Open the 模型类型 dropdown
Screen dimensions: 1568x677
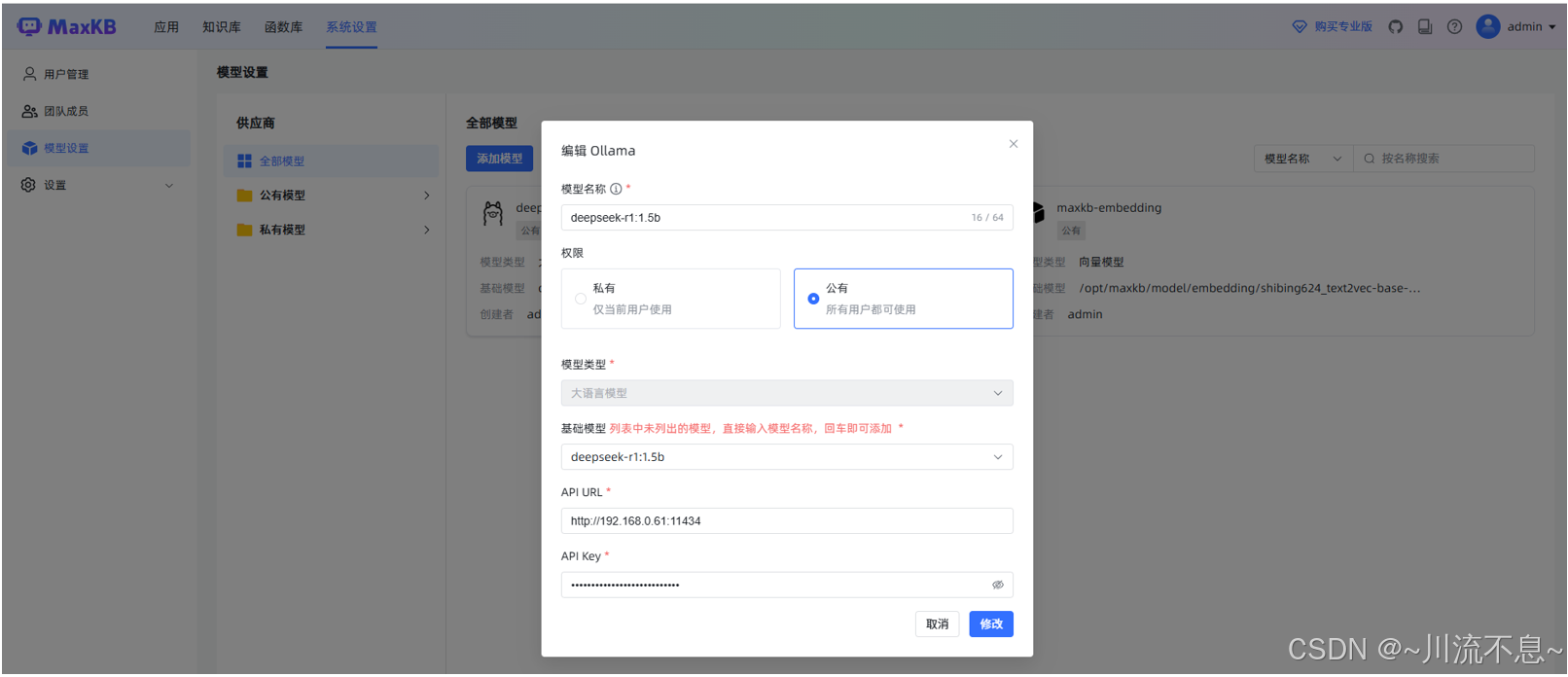pos(787,393)
